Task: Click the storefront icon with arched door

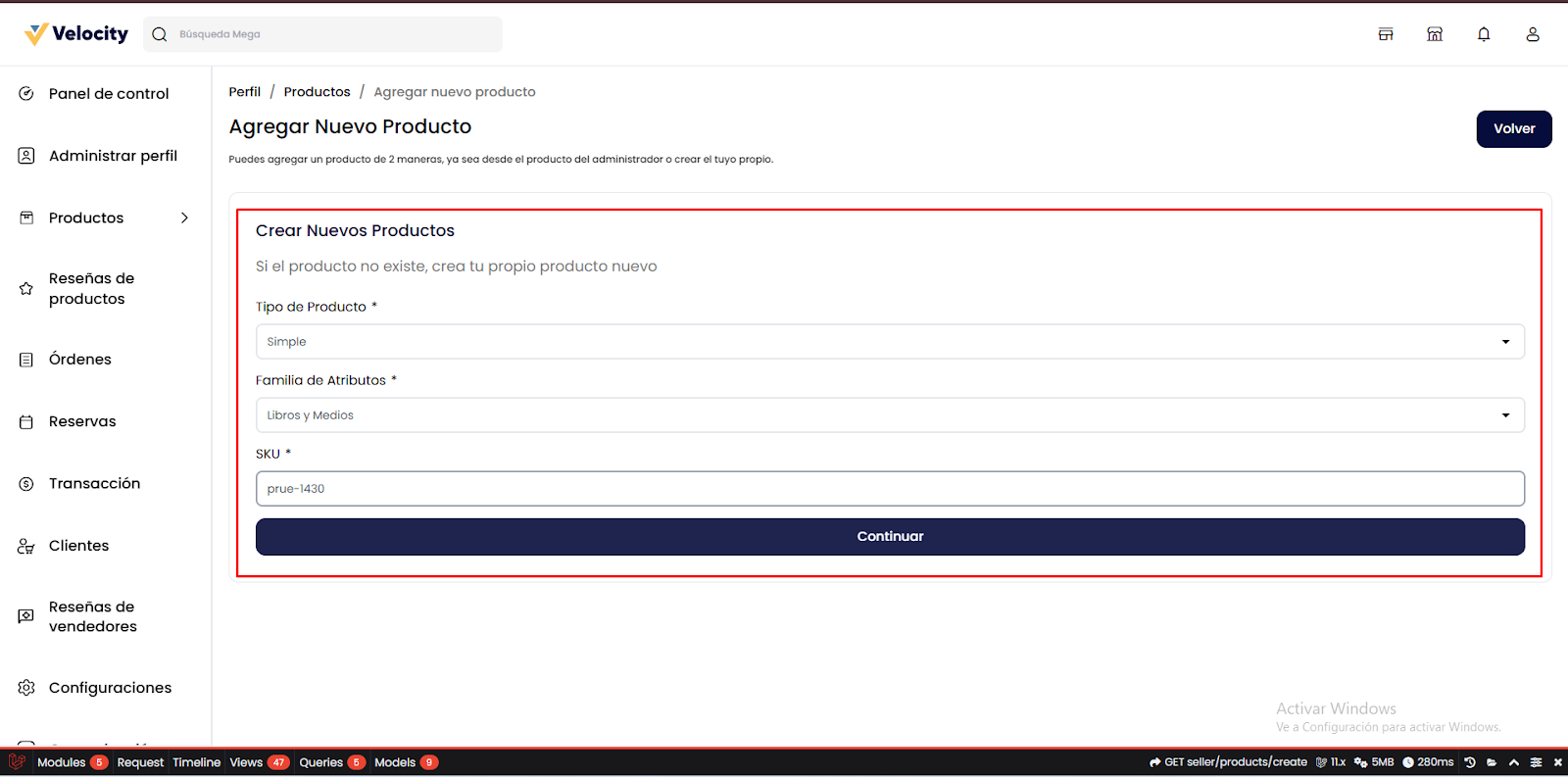Action: [x=1435, y=34]
